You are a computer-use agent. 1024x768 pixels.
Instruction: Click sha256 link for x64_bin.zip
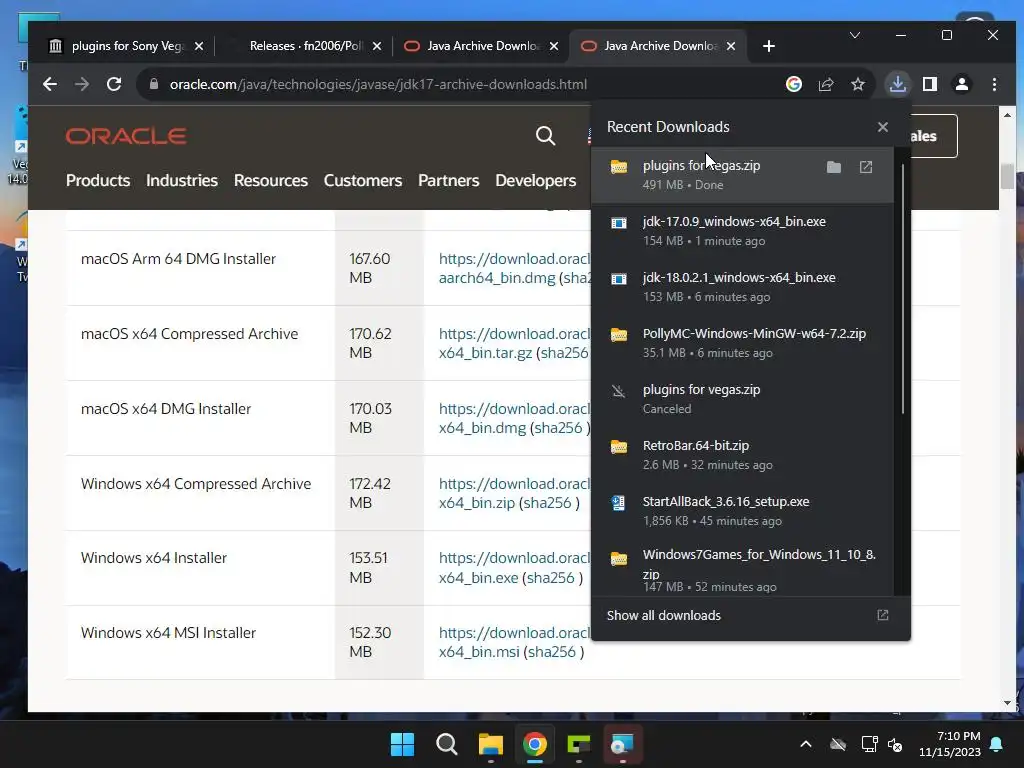click(x=547, y=503)
